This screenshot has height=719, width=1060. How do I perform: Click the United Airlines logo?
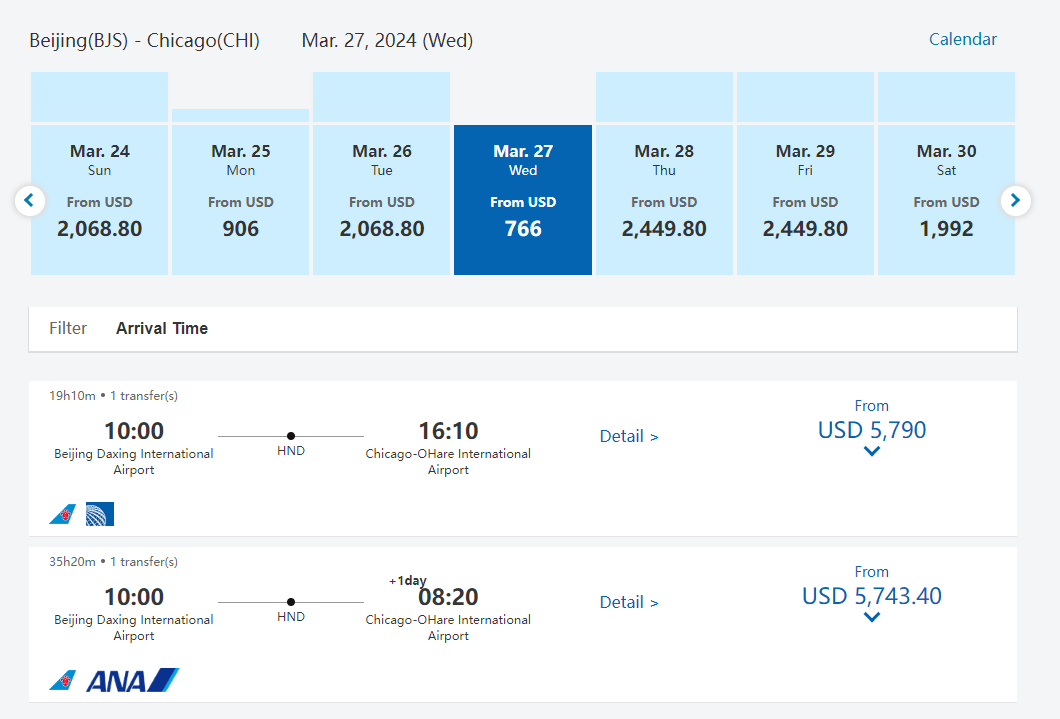click(100, 514)
